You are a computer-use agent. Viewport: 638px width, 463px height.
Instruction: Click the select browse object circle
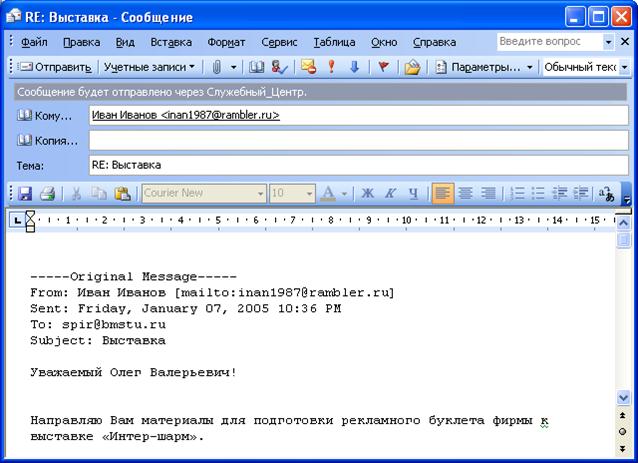623,432
